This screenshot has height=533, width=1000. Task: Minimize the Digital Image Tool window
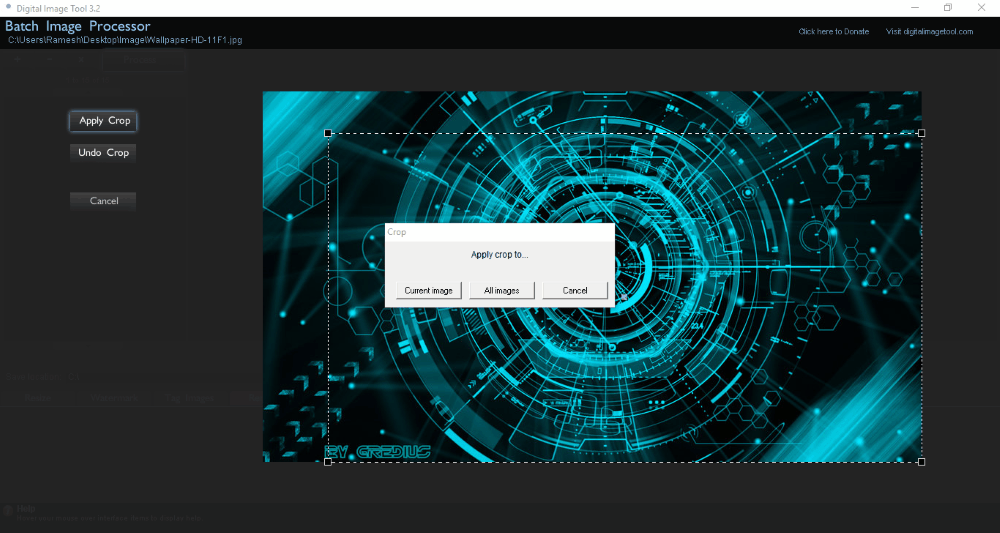915,8
